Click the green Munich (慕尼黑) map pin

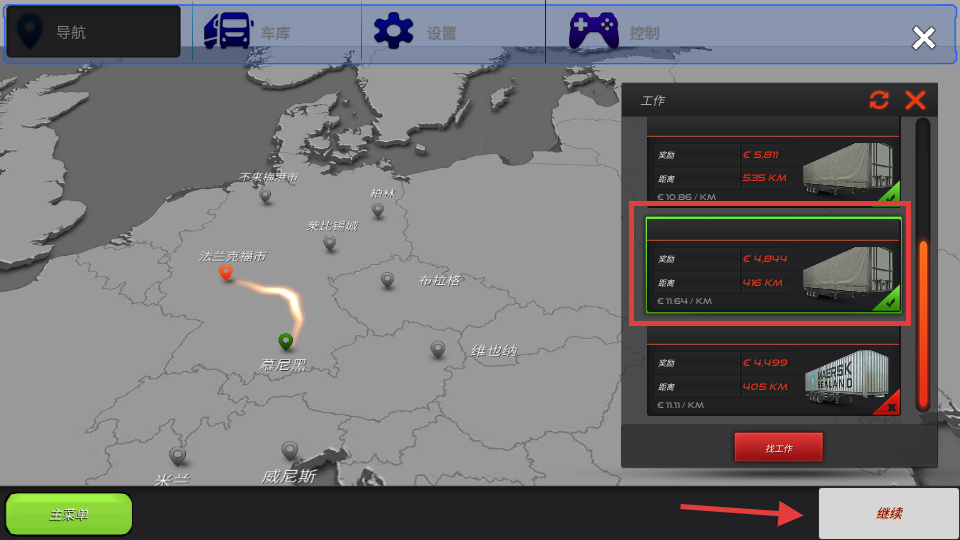click(x=286, y=342)
